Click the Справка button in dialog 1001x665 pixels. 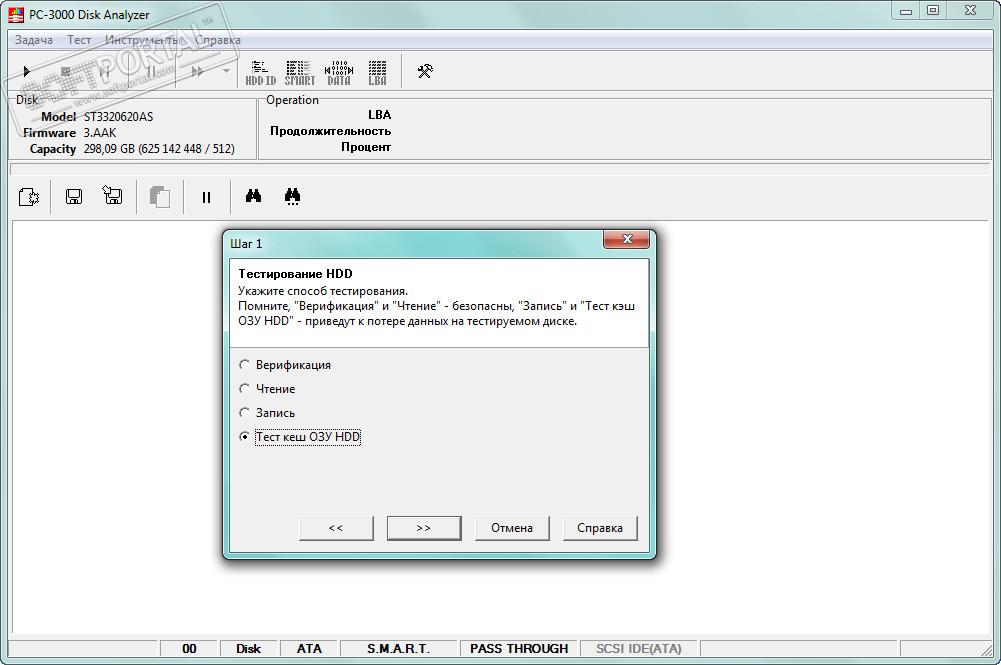click(600, 528)
